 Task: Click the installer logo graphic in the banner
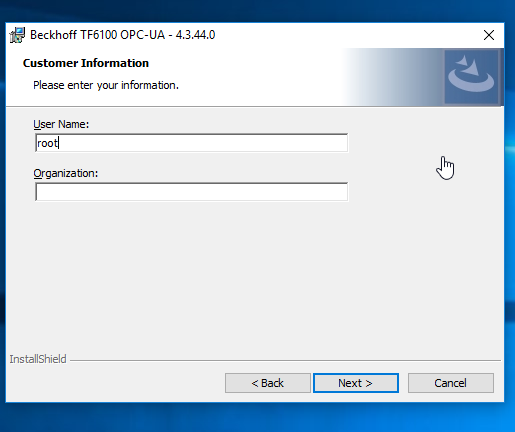[x=471, y=76]
